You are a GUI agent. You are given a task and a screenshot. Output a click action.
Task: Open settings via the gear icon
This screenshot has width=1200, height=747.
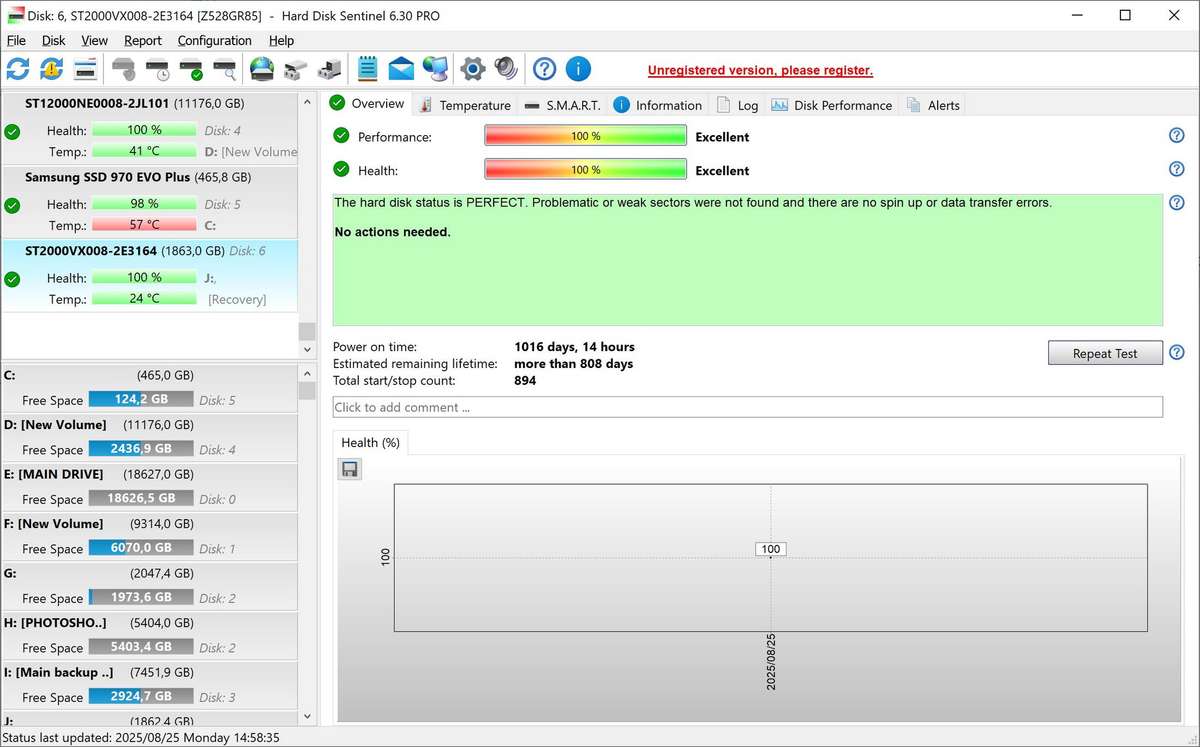pos(472,69)
